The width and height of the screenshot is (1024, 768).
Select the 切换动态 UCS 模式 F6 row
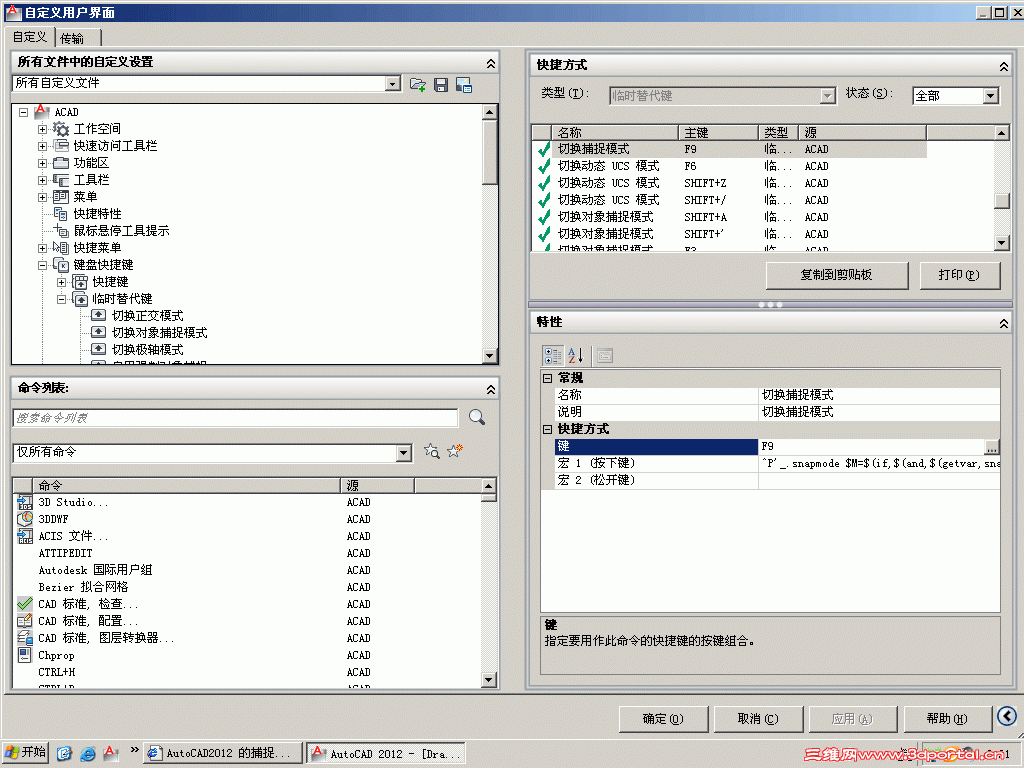[x=729, y=167]
